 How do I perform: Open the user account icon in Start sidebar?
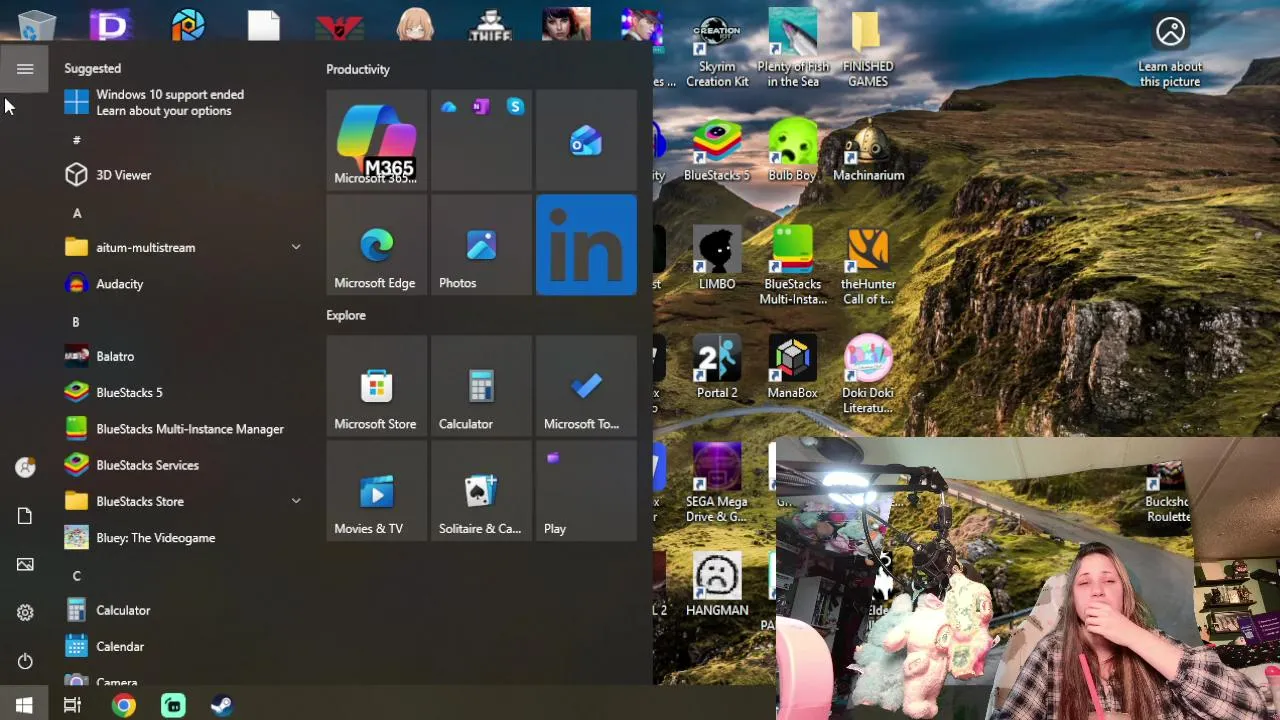click(25, 467)
